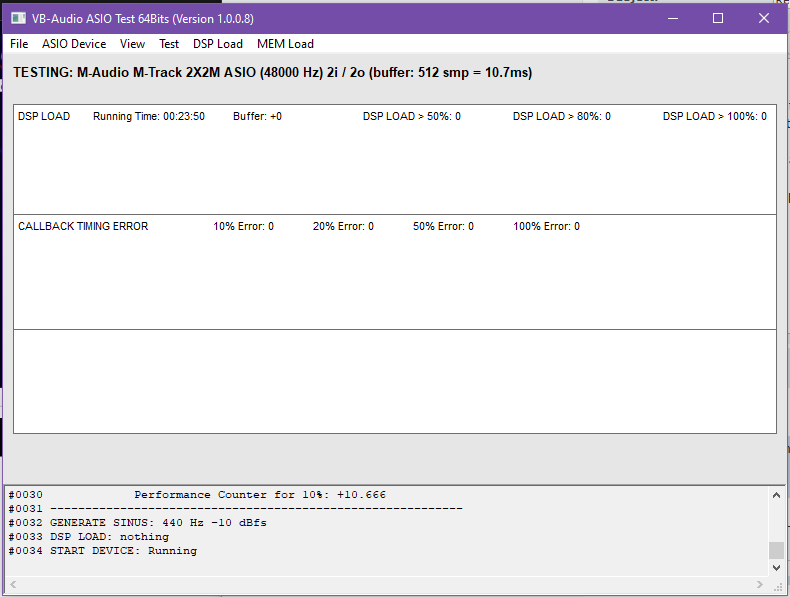This screenshot has width=790, height=597.
Task: Click the Buffer: +0 value
Action: coord(257,116)
